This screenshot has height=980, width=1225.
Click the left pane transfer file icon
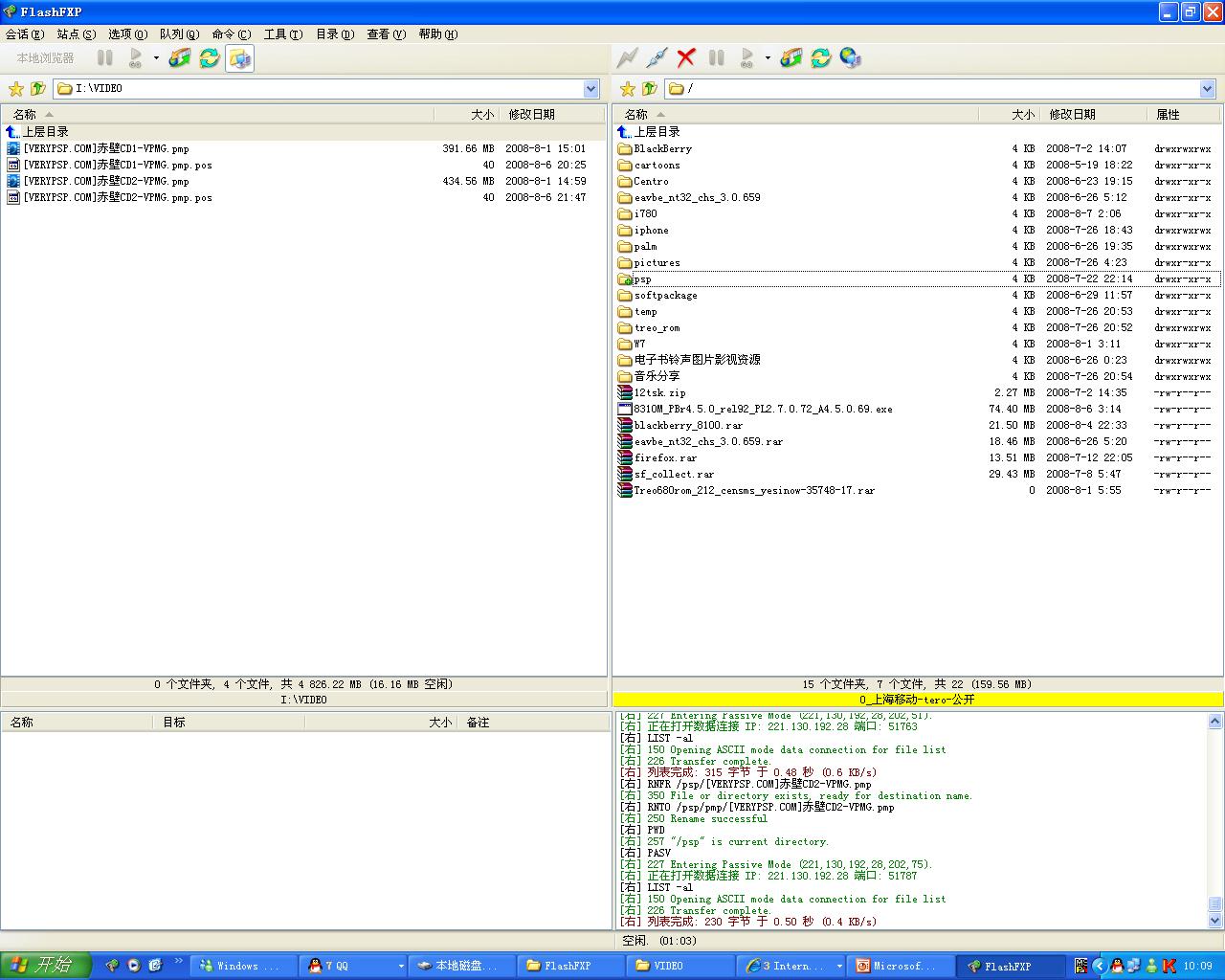(x=179, y=58)
